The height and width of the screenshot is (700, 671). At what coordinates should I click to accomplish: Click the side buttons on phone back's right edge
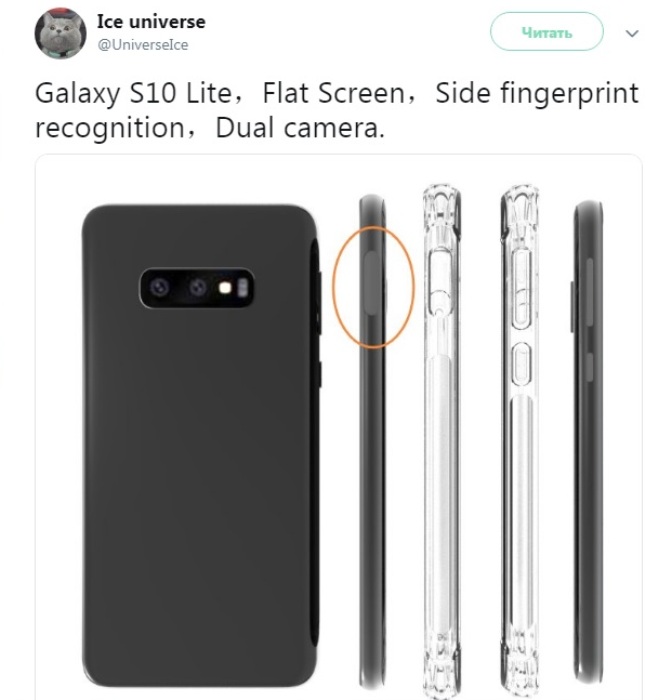point(319,328)
